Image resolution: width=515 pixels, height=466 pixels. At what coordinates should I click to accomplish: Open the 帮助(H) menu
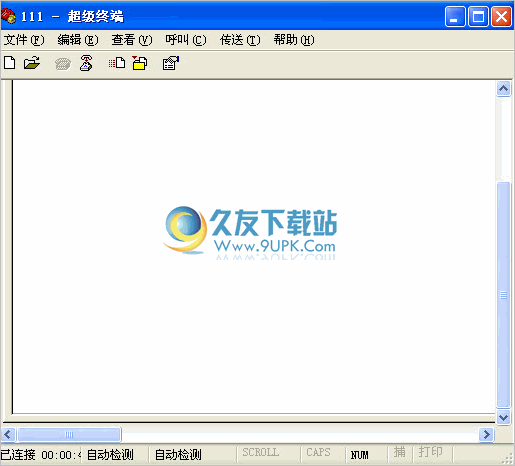tap(294, 40)
